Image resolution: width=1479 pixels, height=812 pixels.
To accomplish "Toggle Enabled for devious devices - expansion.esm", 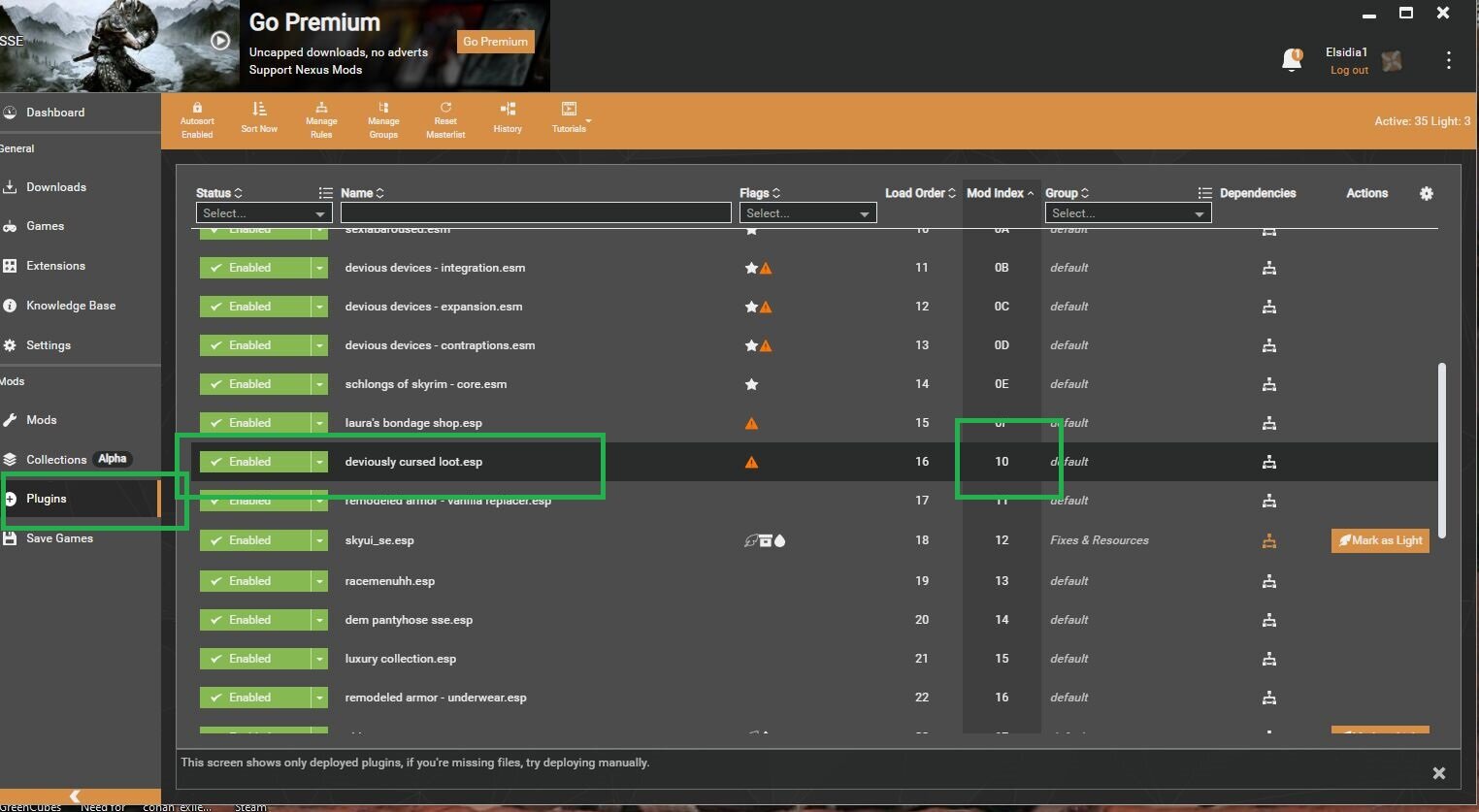I will [x=254, y=307].
